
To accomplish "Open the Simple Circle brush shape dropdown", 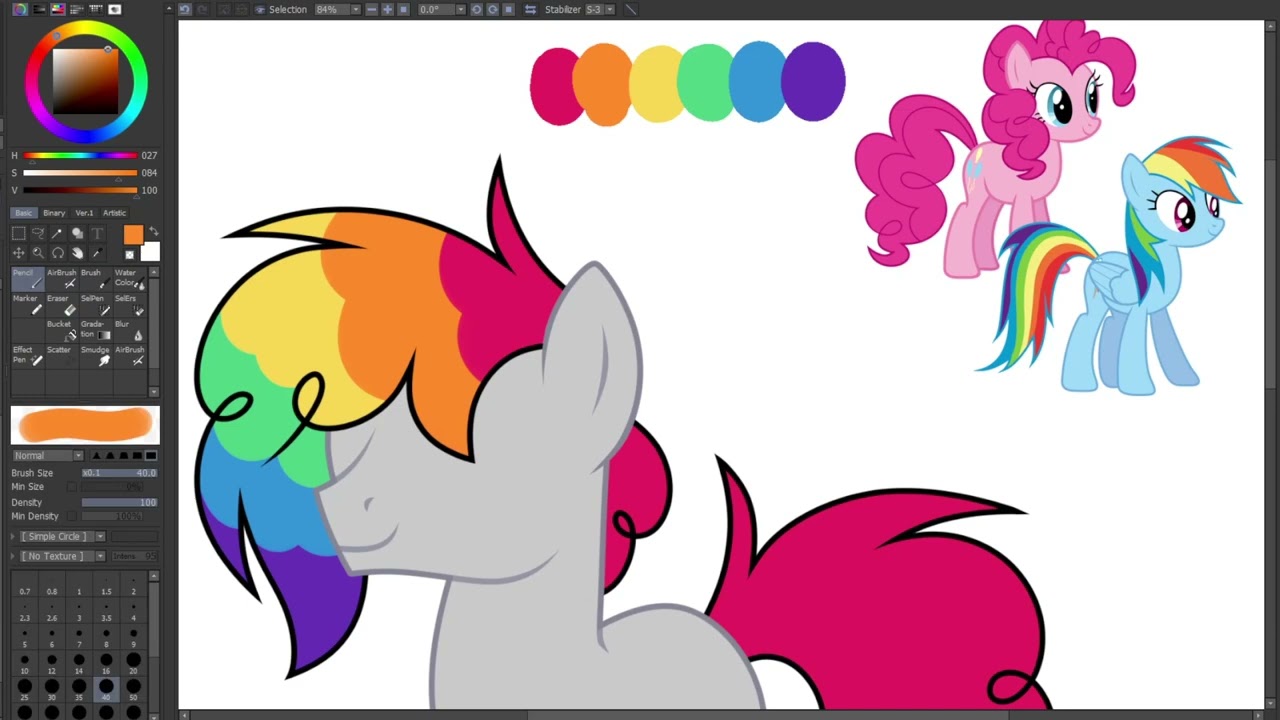I will coord(63,536).
